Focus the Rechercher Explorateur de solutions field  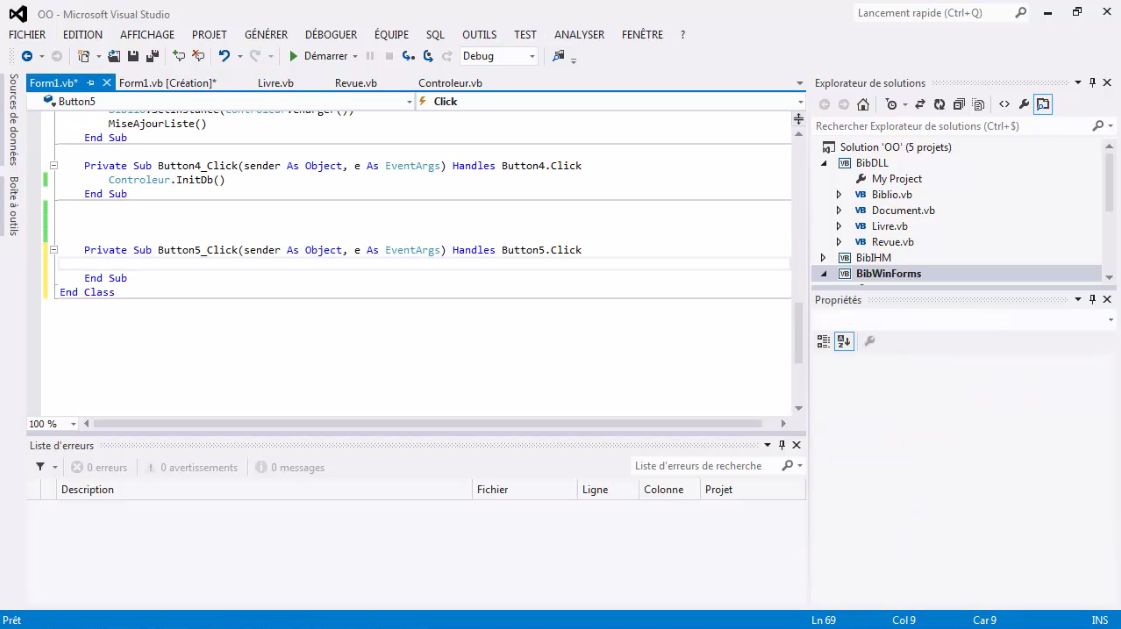(x=952, y=126)
